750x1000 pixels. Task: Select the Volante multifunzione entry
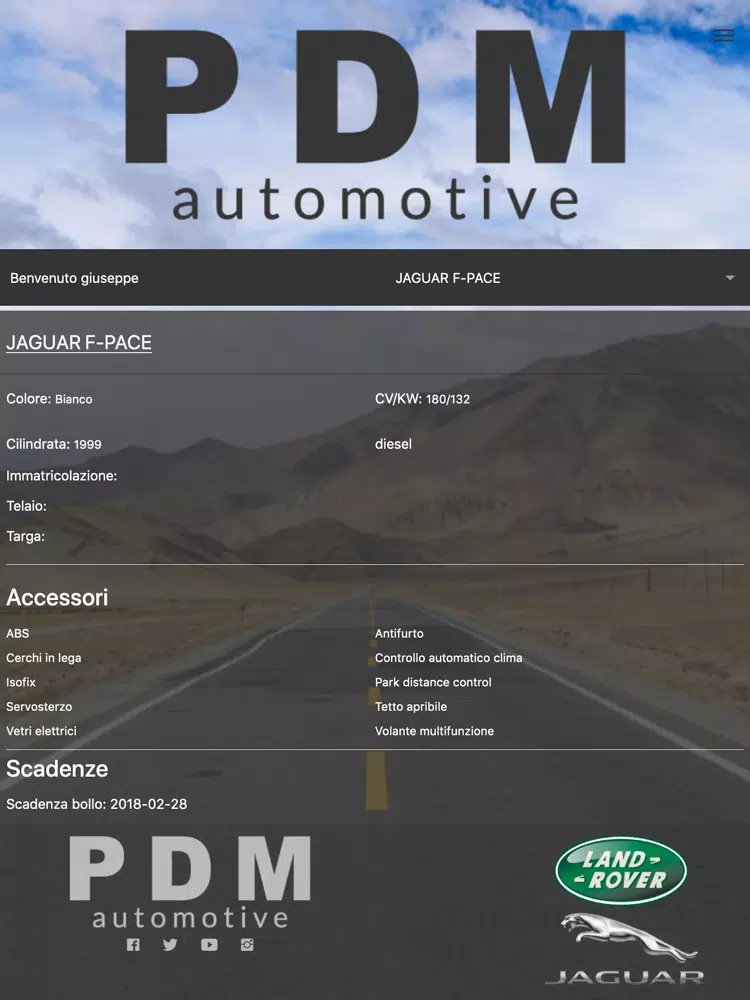pyautogui.click(x=434, y=731)
